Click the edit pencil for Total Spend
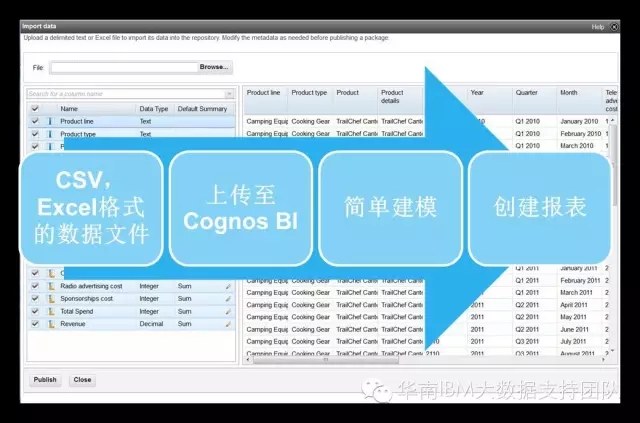The width and height of the screenshot is (640, 423). (x=228, y=312)
